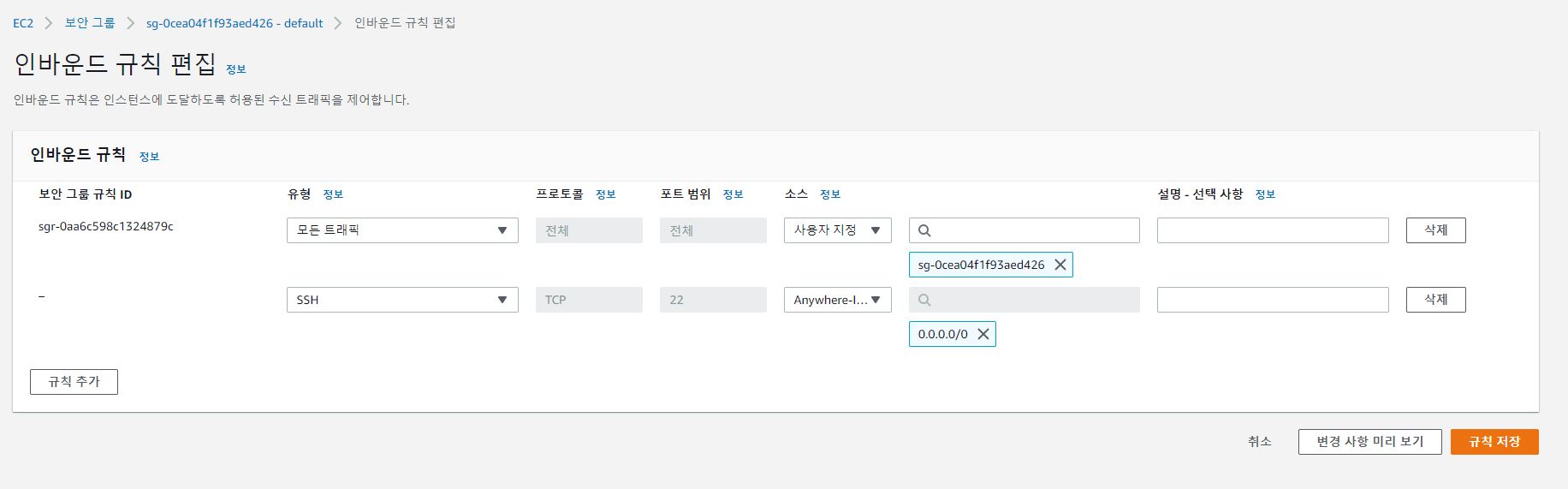Open sg-0cea04f1f93aed426 - default breadcrumb link
The image size is (1568, 489).
pyautogui.click(x=235, y=23)
